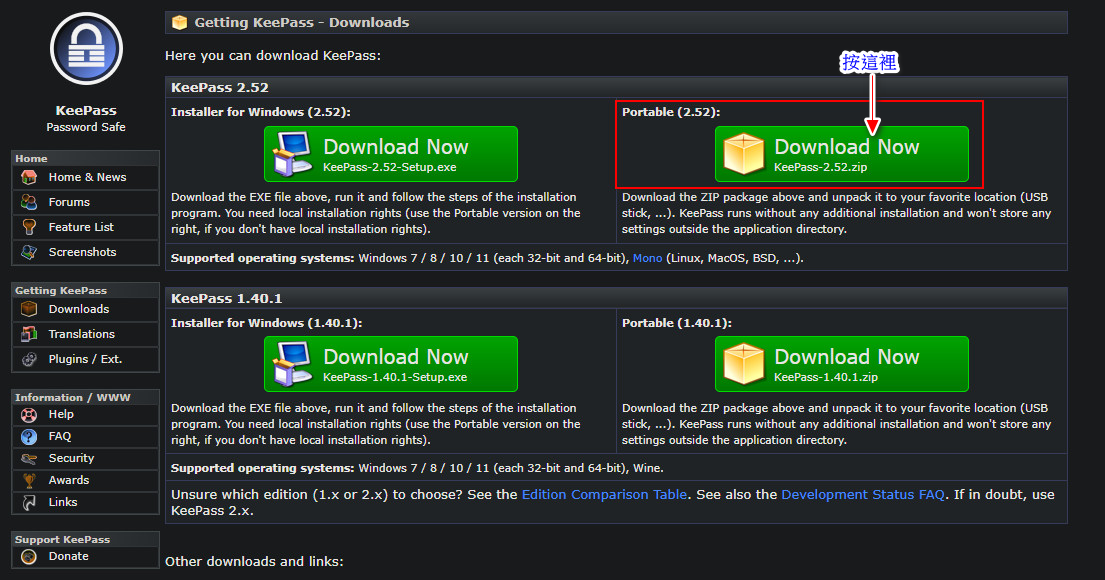Click the Forums people icon

[x=29, y=202]
